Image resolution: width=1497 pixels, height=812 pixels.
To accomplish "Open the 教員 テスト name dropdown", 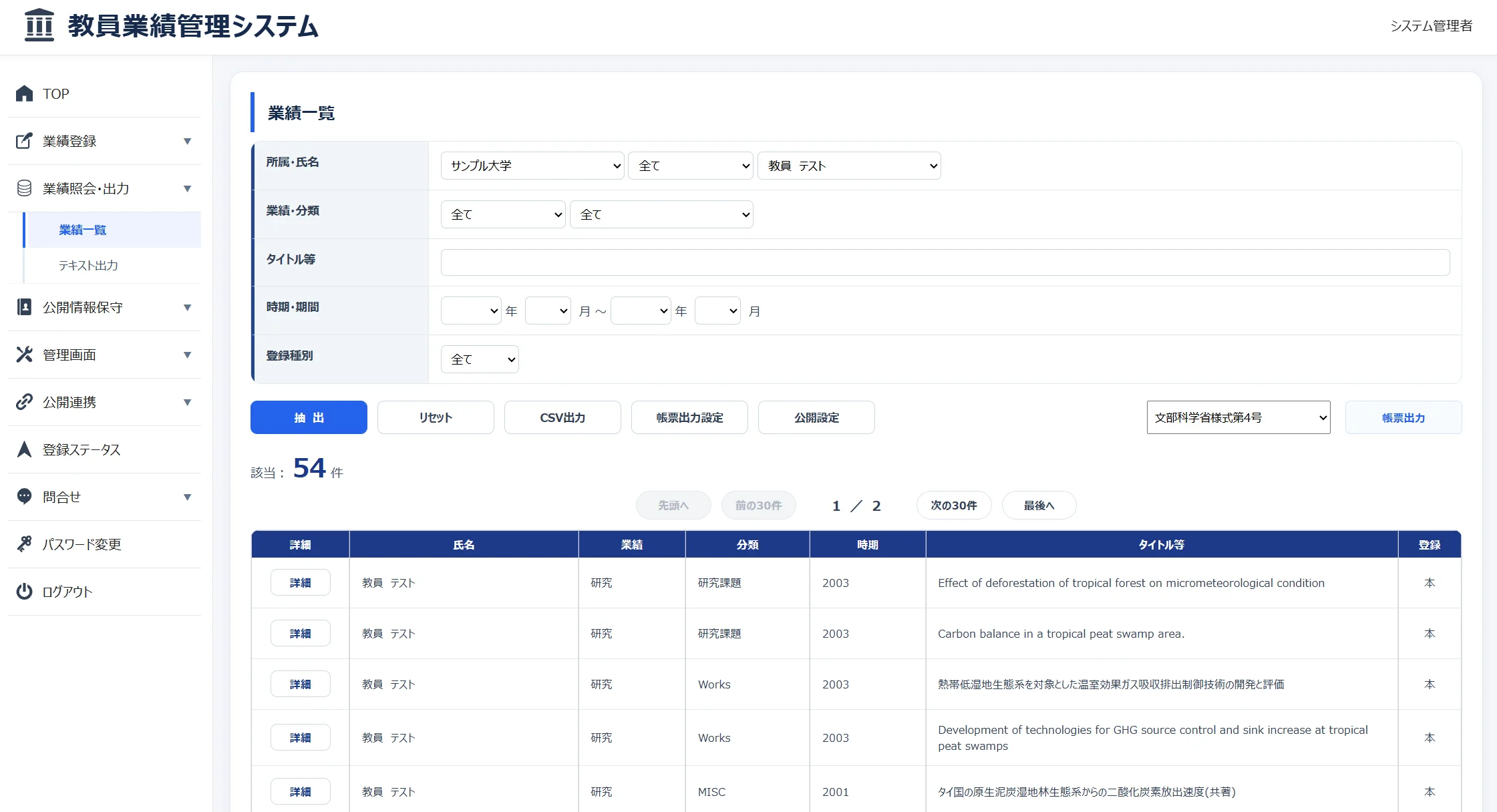I will [849, 166].
